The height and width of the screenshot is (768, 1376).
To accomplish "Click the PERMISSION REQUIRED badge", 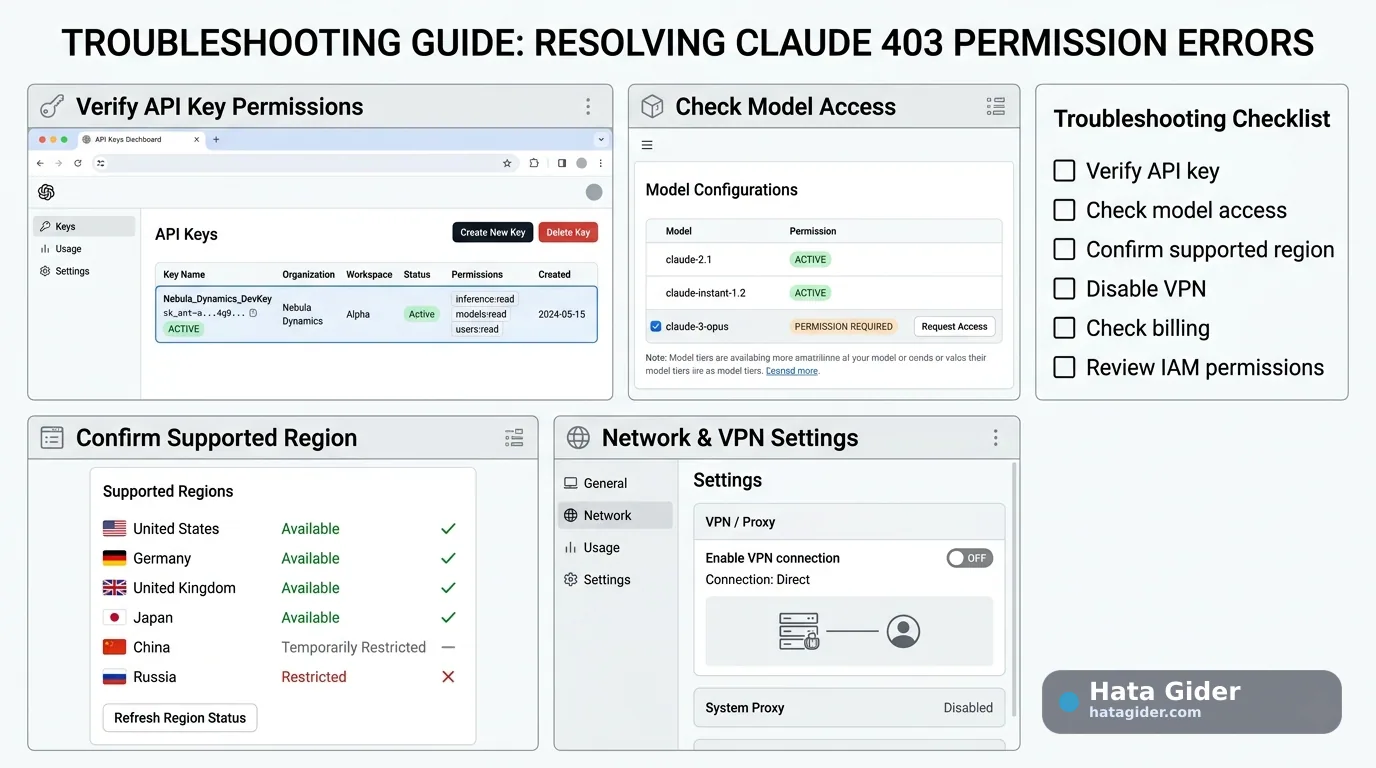I will (x=843, y=326).
